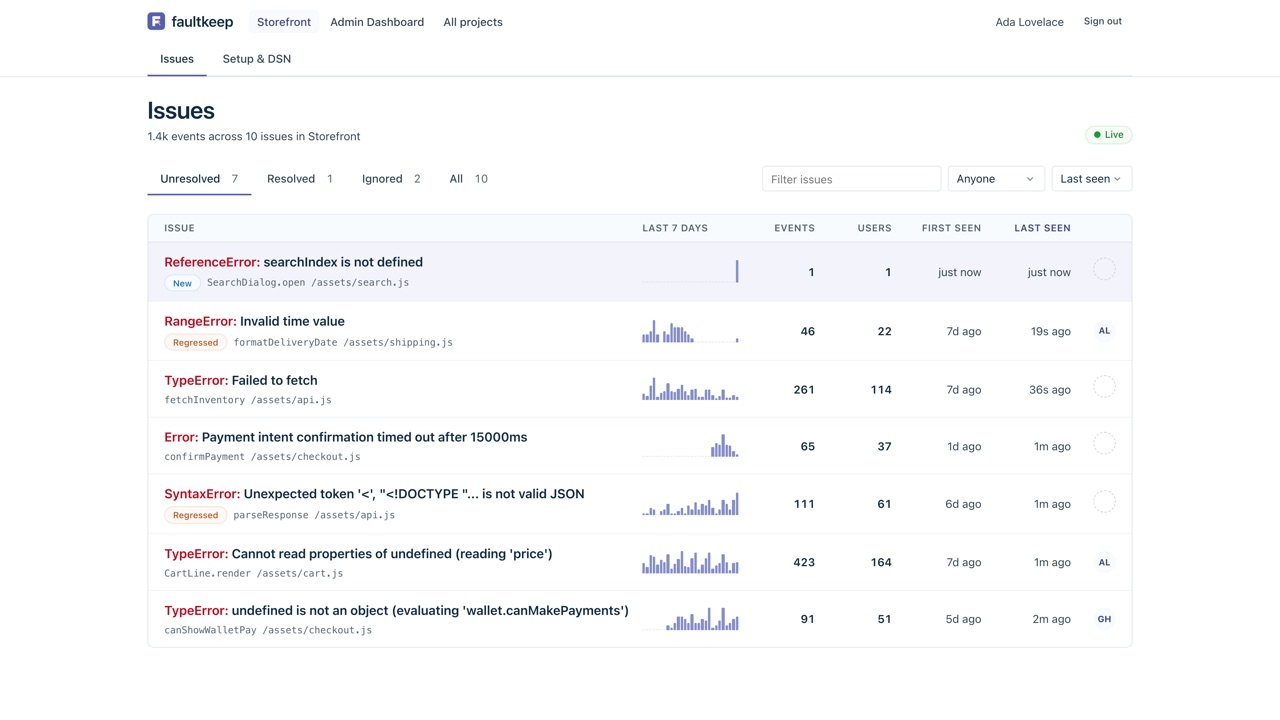
Task: Sign out of the account
Action: pyautogui.click(x=1103, y=21)
